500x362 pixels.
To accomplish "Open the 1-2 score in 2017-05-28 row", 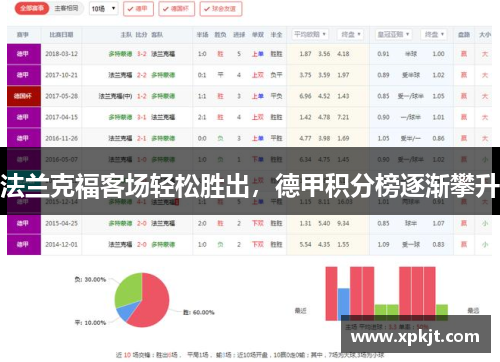I will coord(142,96).
